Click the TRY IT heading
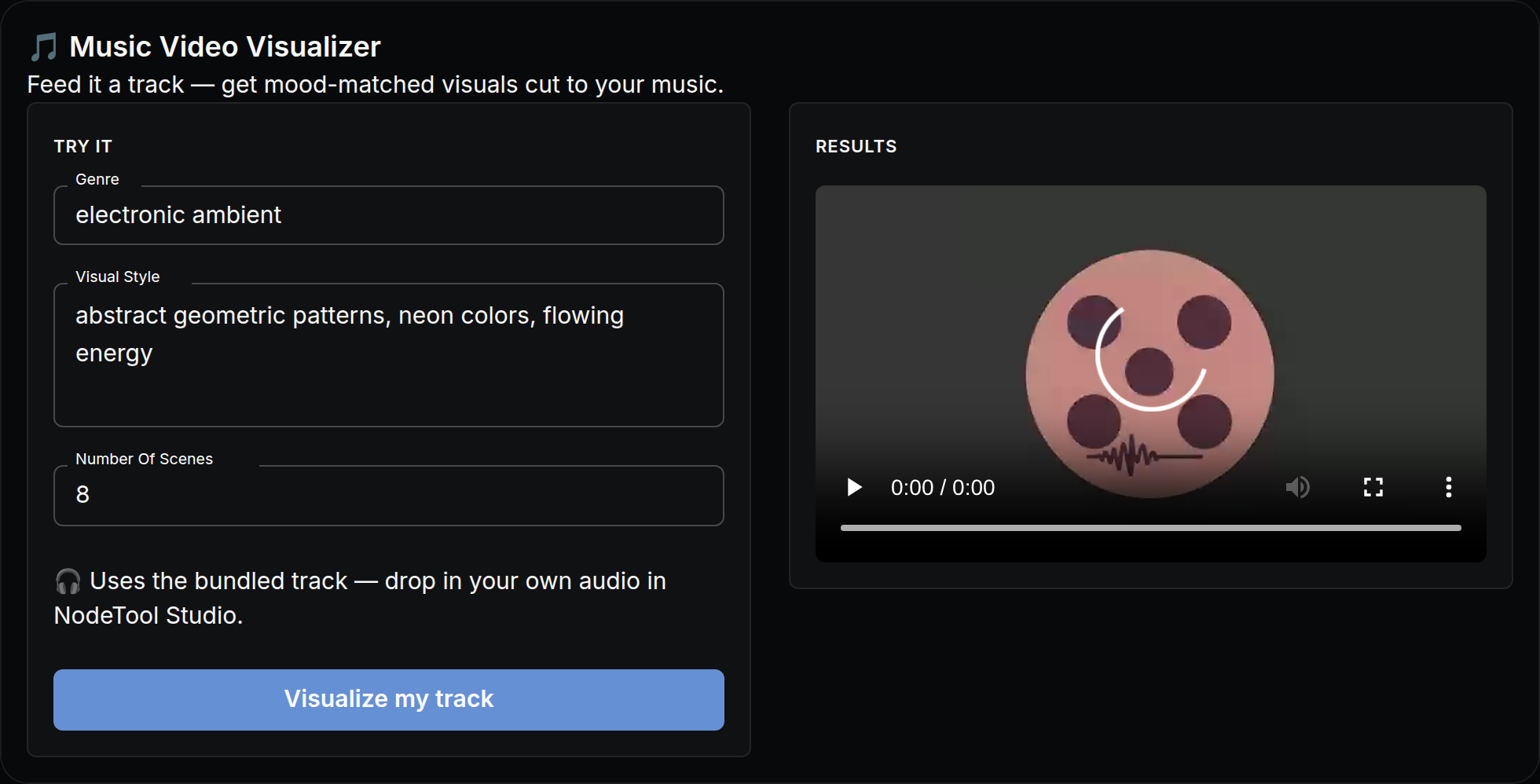 [83, 147]
